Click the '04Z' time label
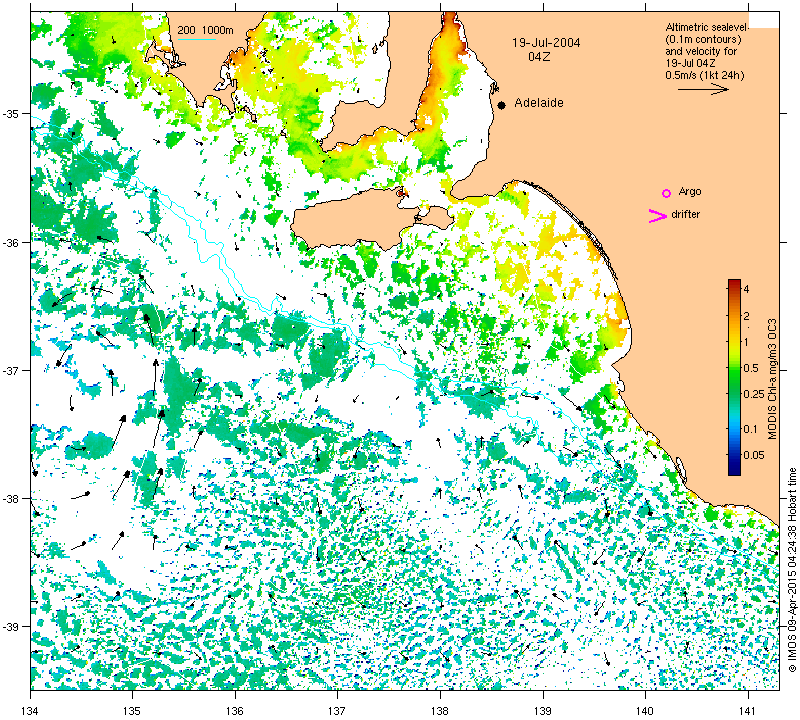Image resolution: width=800 pixels, height=720 pixels. coord(539,57)
